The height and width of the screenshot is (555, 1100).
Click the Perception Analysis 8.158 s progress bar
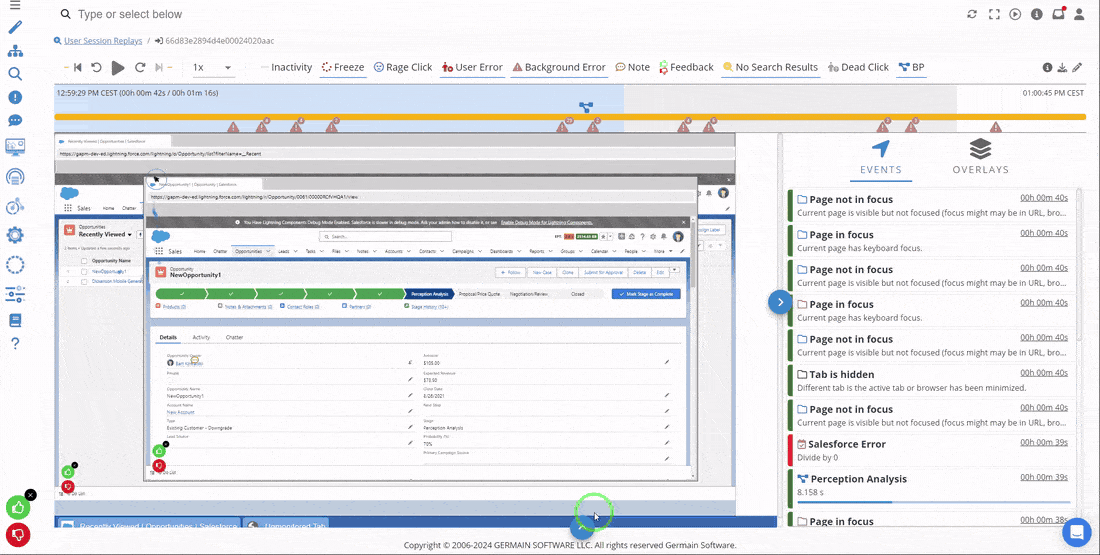(933, 502)
